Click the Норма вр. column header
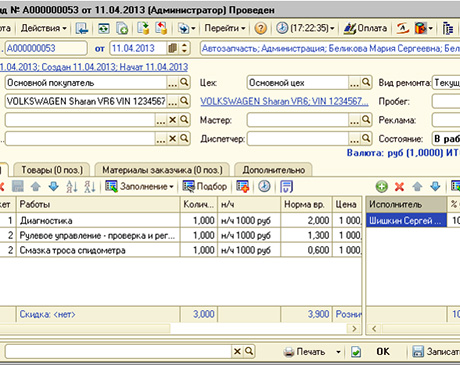Image resolution: width=460 pixels, height=365 pixels. tap(306, 204)
